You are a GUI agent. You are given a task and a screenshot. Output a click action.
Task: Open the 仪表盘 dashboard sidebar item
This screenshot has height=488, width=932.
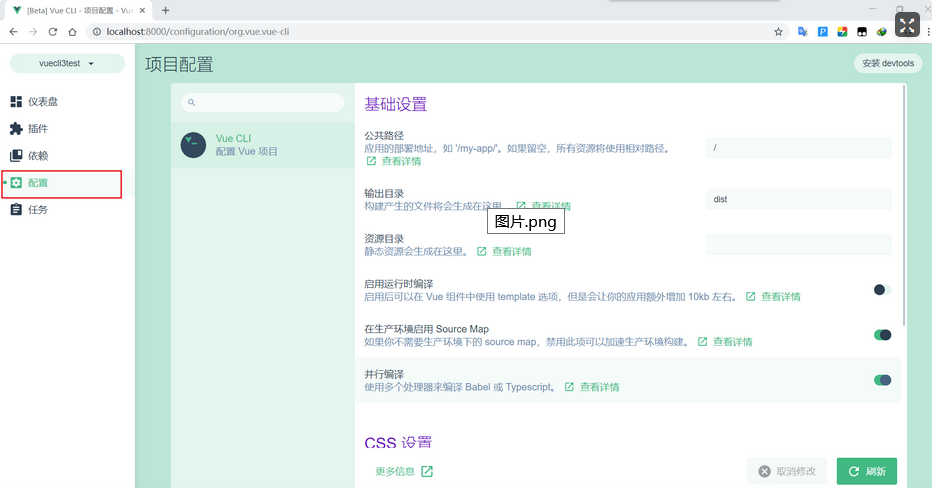tap(67, 102)
